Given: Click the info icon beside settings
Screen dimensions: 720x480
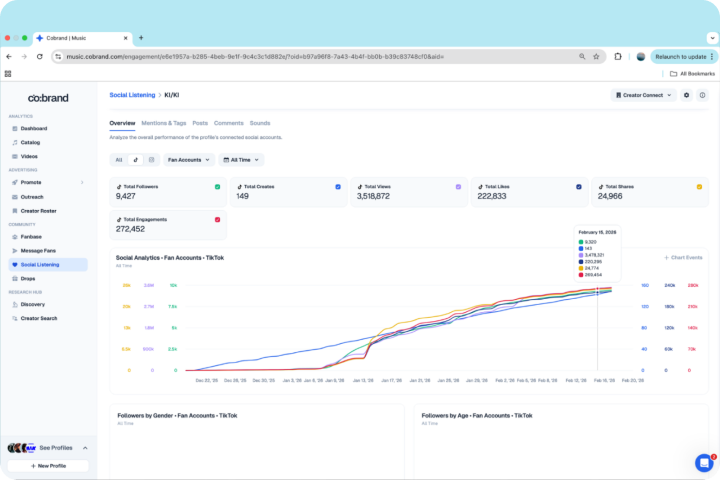Looking at the screenshot, I should [x=702, y=95].
